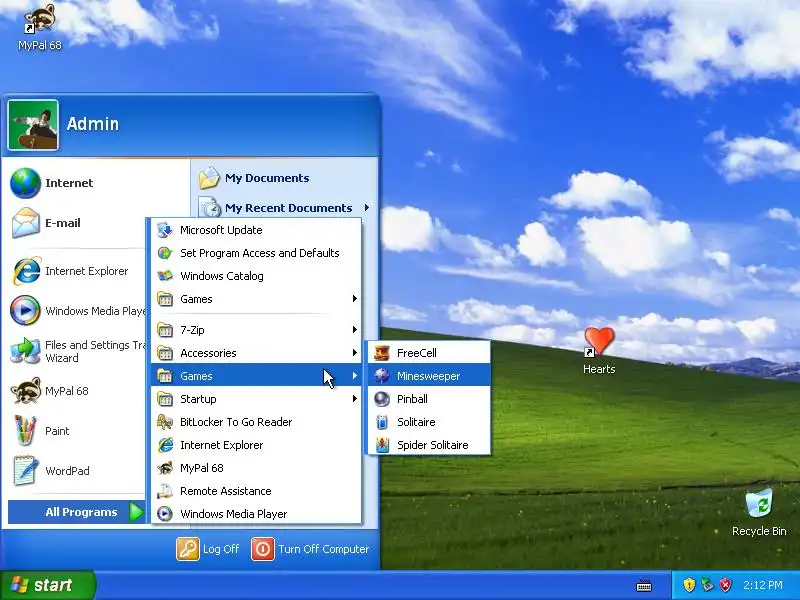Open Windows Catalog

pyautogui.click(x=256, y=276)
